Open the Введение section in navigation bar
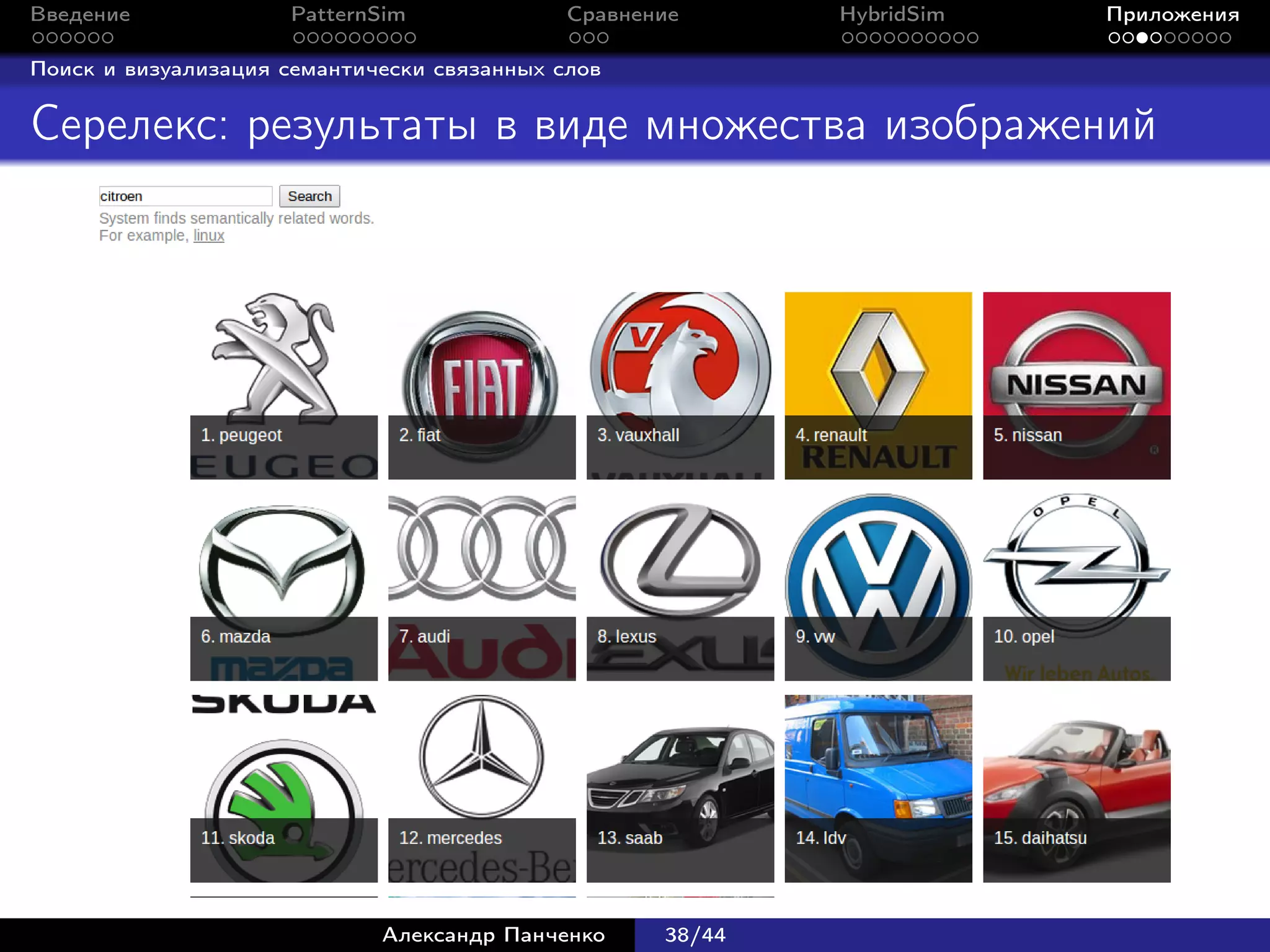 tap(80, 14)
